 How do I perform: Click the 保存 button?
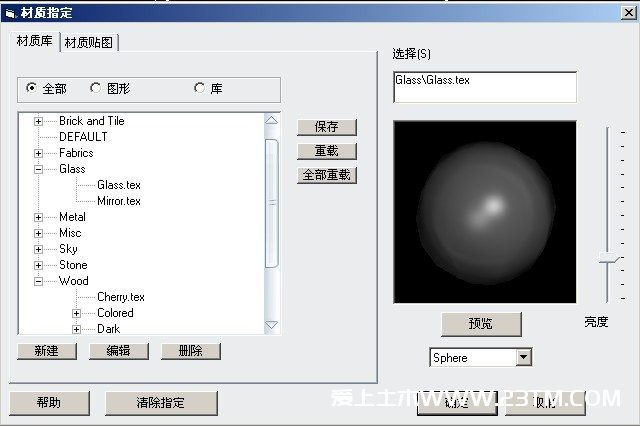(x=327, y=127)
